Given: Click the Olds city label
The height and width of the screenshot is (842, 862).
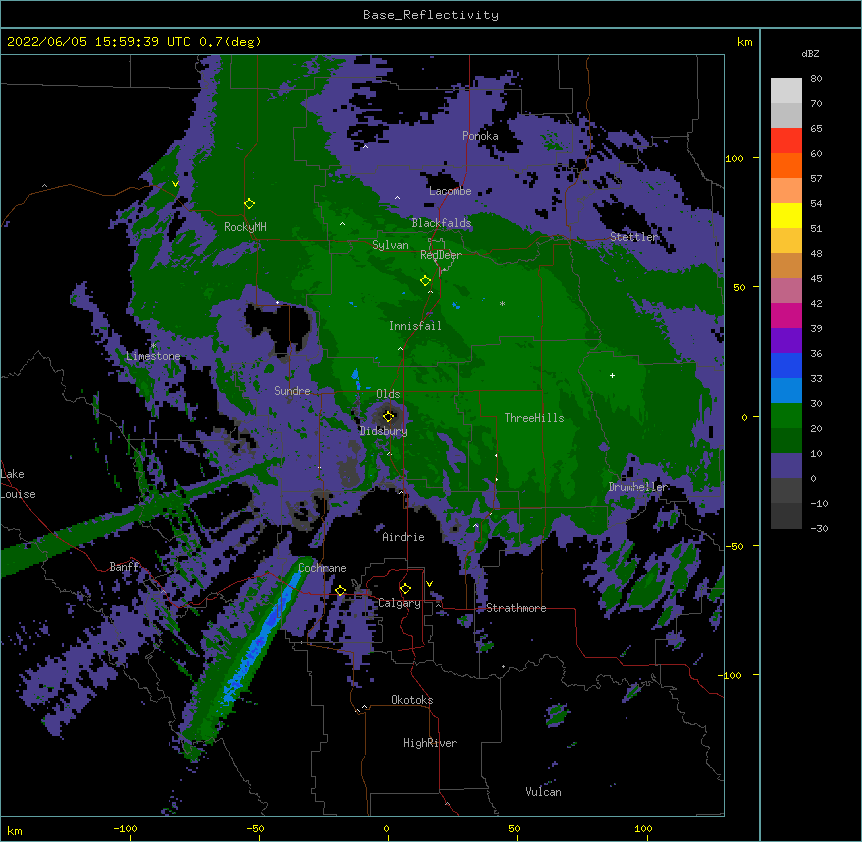Looking at the screenshot, I should (388, 394).
